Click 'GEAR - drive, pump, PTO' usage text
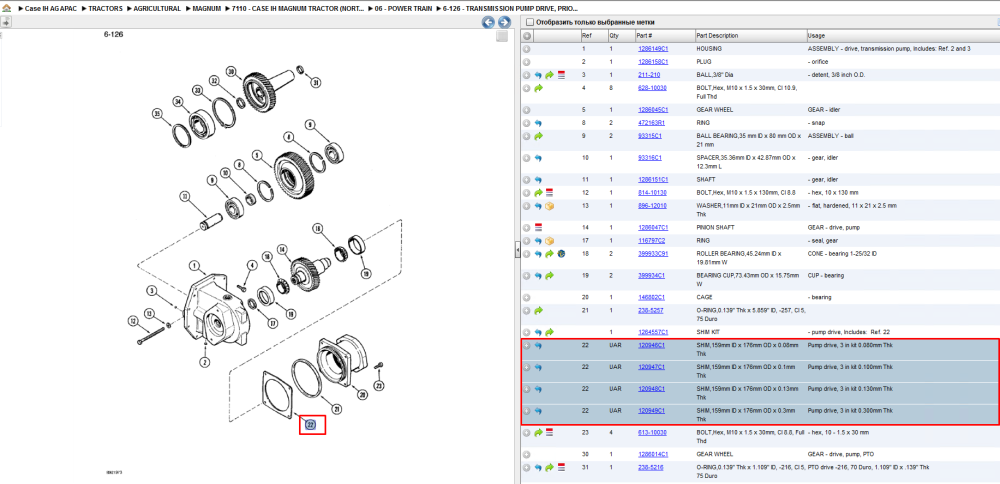 (x=842, y=455)
